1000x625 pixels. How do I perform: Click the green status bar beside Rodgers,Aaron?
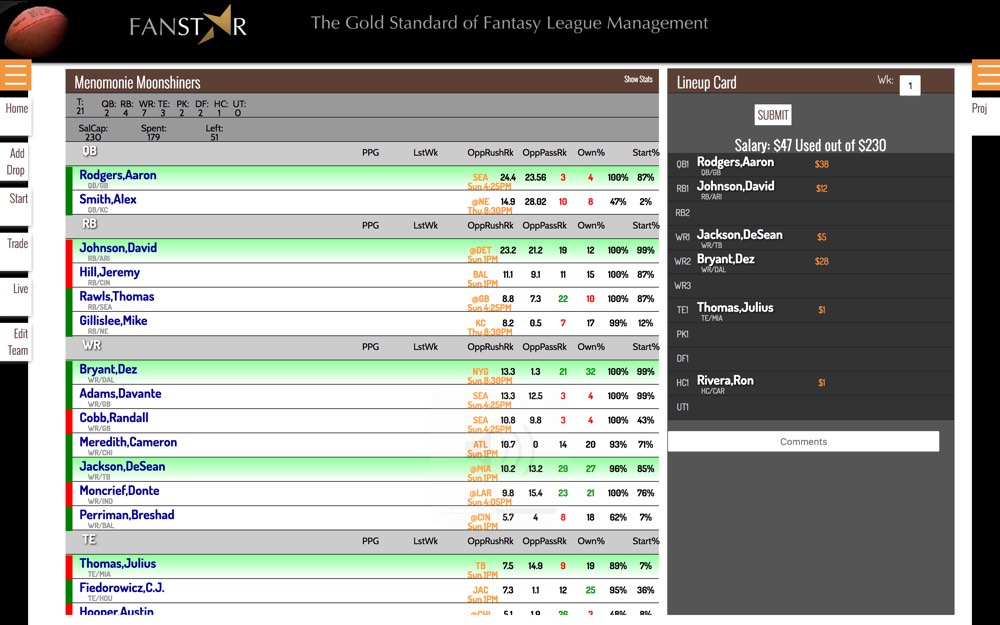[x=69, y=178]
